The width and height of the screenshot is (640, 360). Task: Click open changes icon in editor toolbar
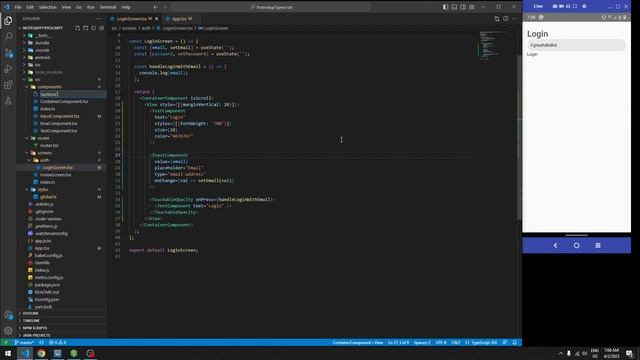click(x=497, y=19)
